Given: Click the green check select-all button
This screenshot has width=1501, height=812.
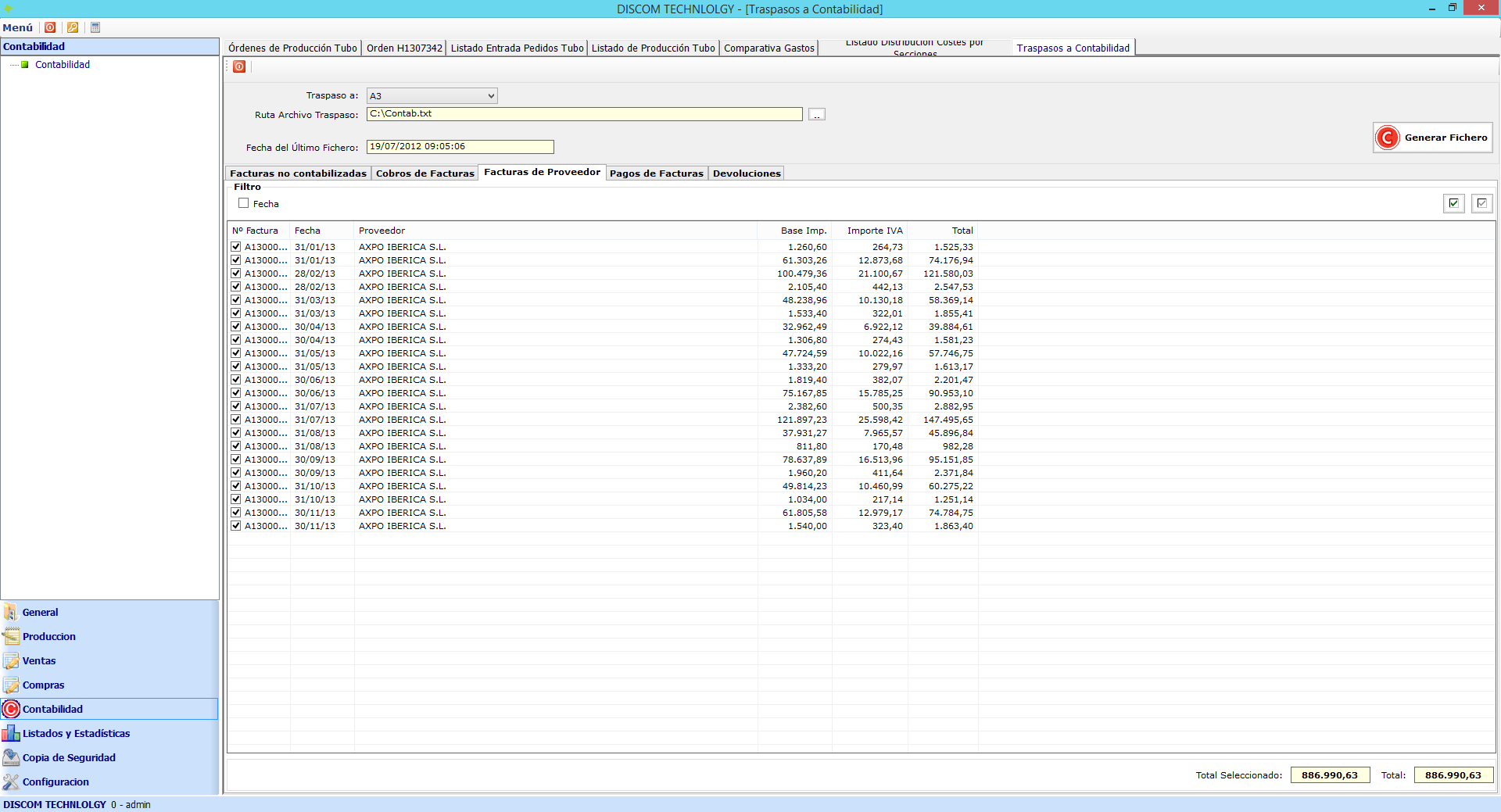Looking at the screenshot, I should (x=1453, y=203).
